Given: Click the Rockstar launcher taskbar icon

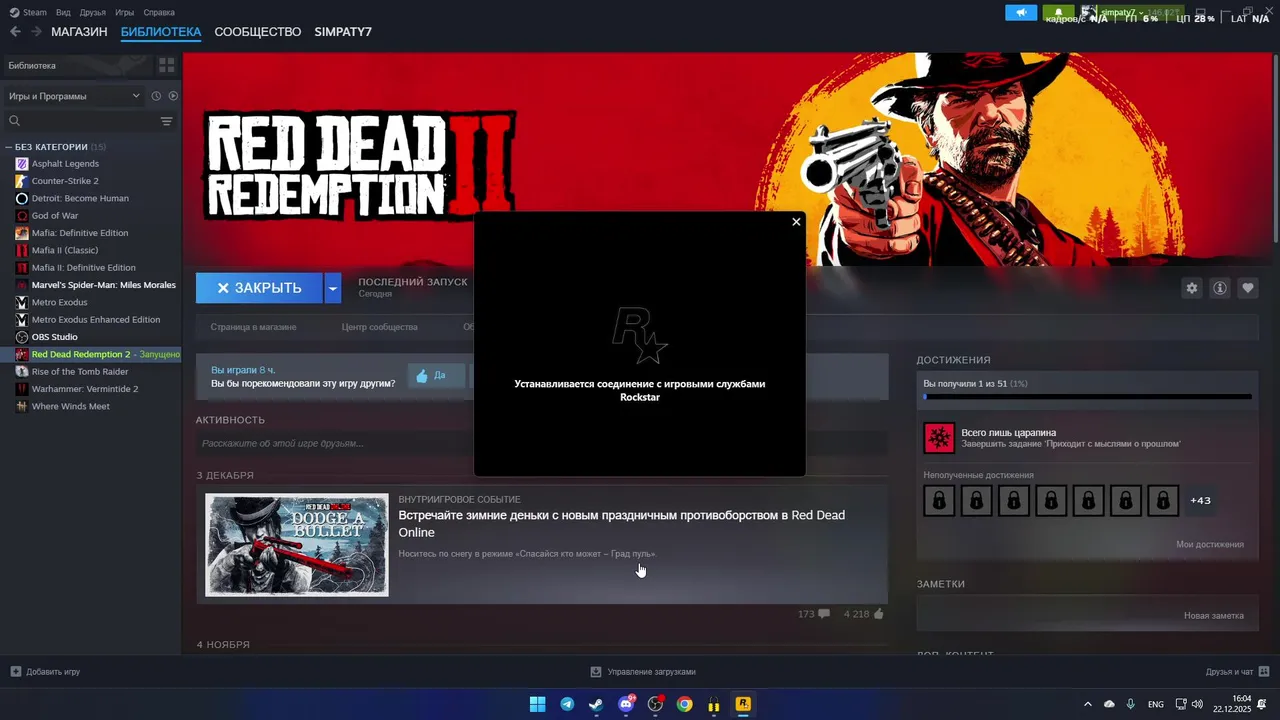Looking at the screenshot, I should tap(743, 704).
